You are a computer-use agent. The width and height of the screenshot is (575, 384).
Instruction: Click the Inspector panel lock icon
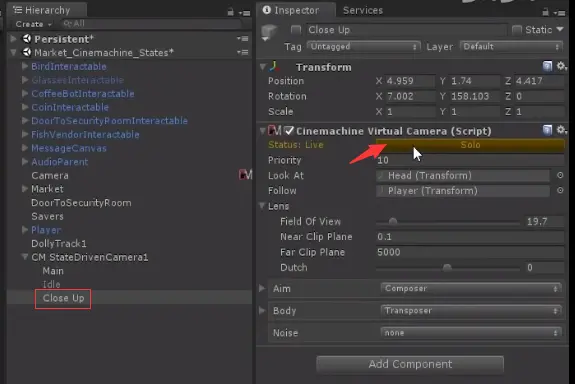point(546,12)
